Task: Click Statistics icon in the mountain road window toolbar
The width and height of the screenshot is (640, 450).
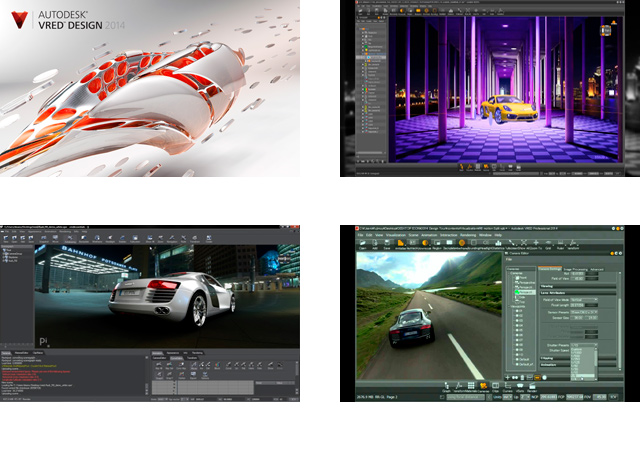Action: click(x=498, y=243)
